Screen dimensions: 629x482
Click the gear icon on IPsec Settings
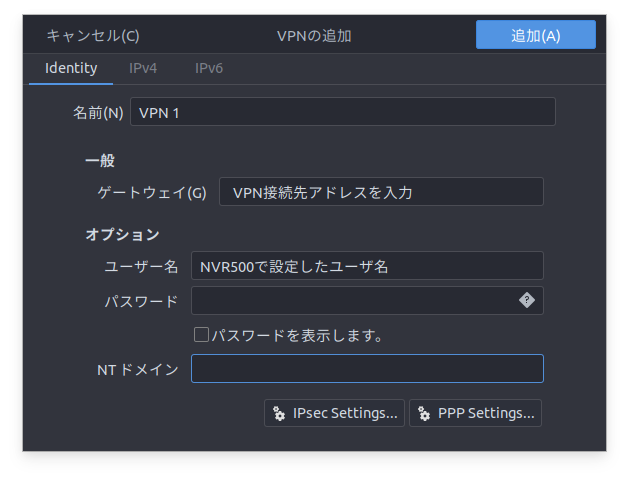tap(279, 413)
